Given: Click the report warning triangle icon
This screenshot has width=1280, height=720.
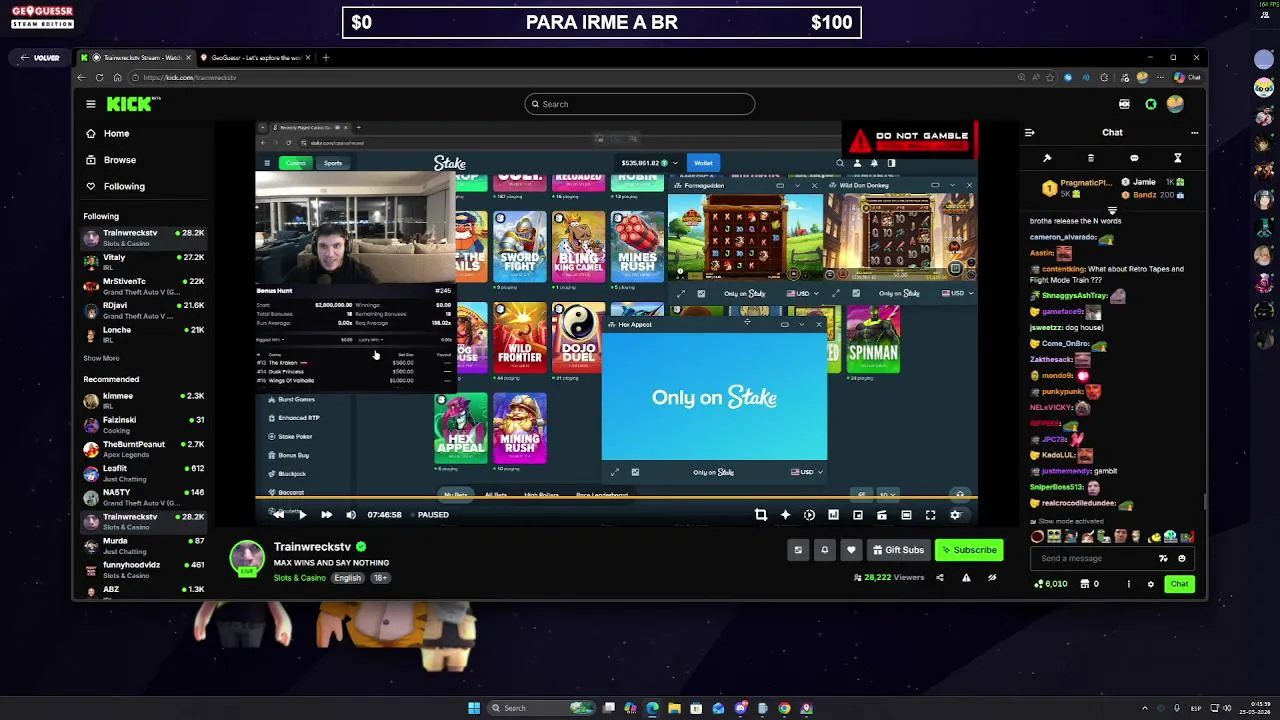Looking at the screenshot, I should click(966, 578).
